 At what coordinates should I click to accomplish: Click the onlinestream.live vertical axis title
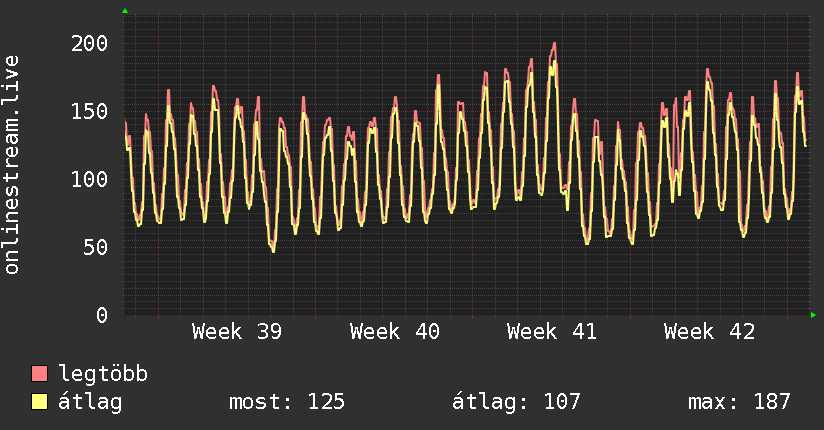pos(12,165)
